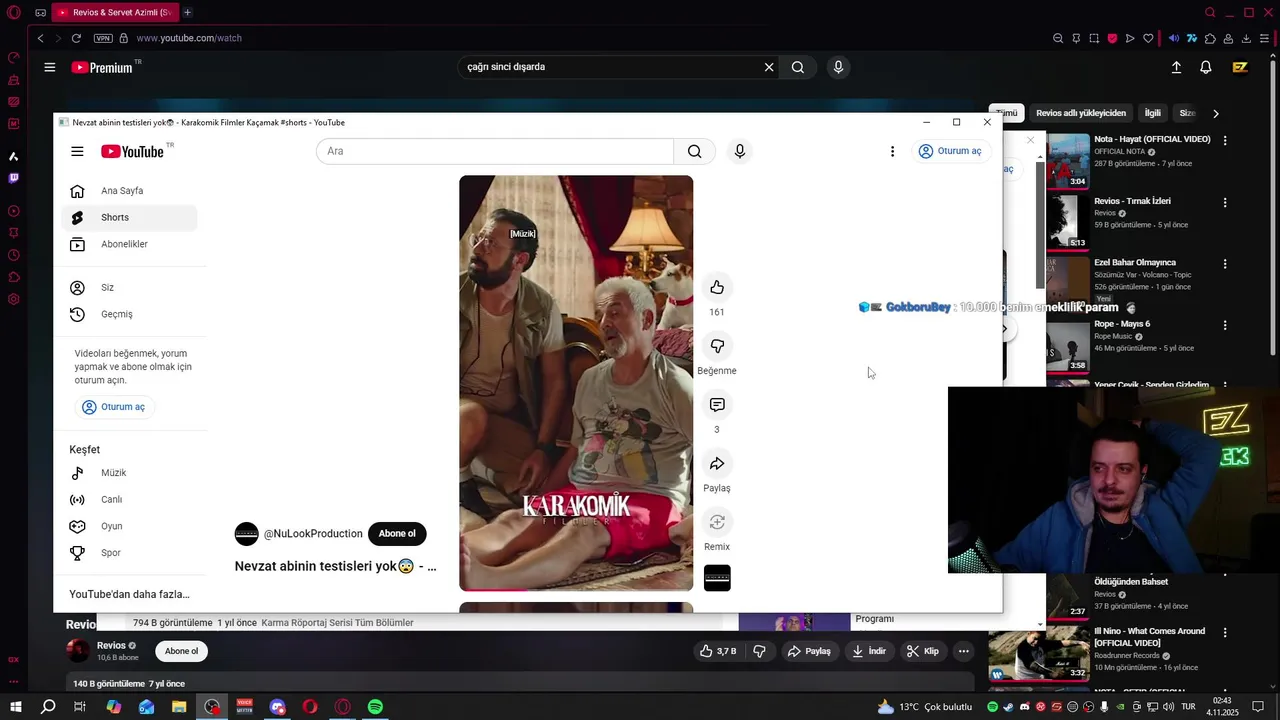Image resolution: width=1280 pixels, height=720 pixels.
Task: Open Geçmiş history in the sidebar
Action: (x=130, y=314)
